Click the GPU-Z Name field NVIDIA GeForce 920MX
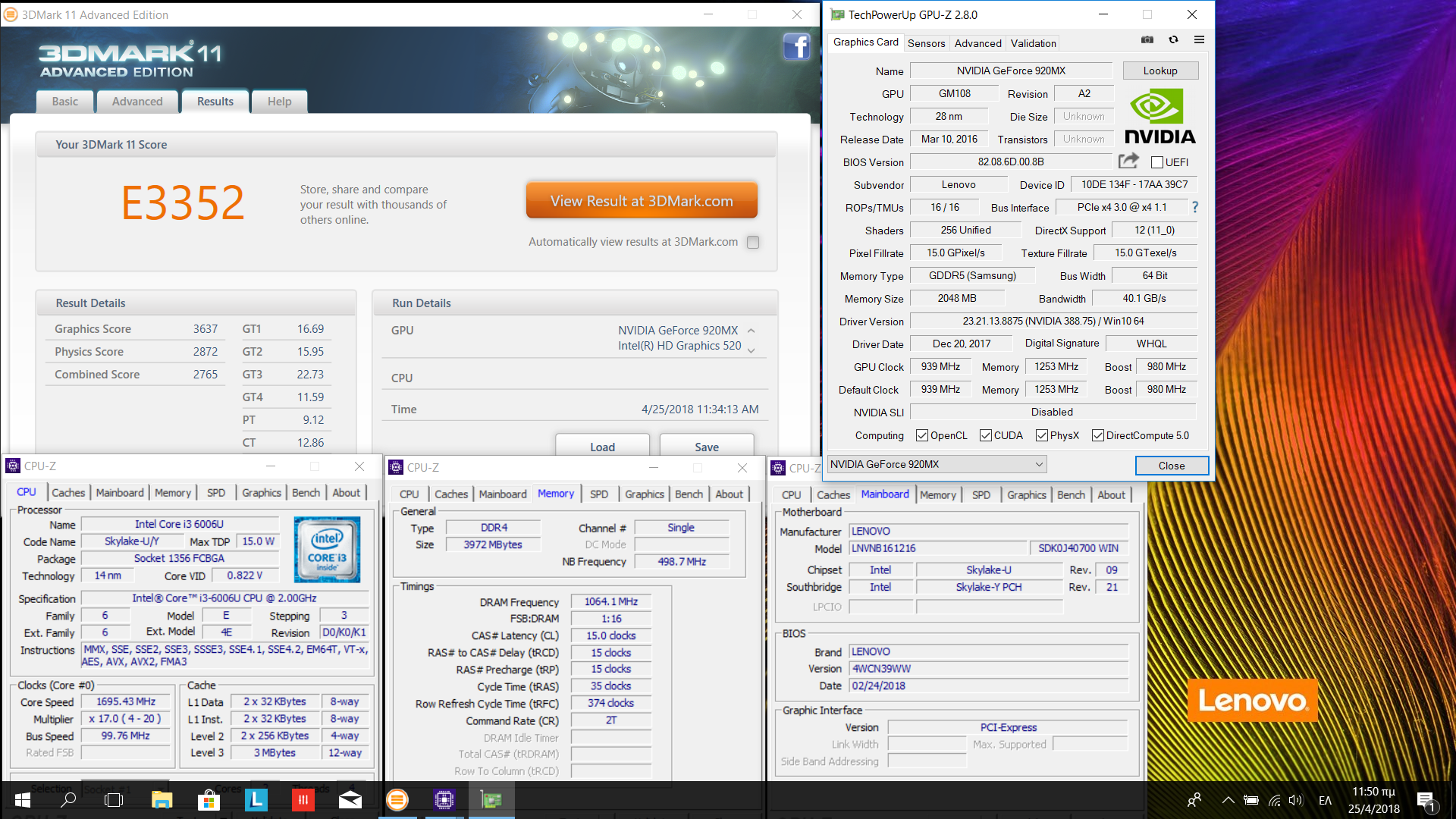The width and height of the screenshot is (1456, 819). coord(1011,71)
